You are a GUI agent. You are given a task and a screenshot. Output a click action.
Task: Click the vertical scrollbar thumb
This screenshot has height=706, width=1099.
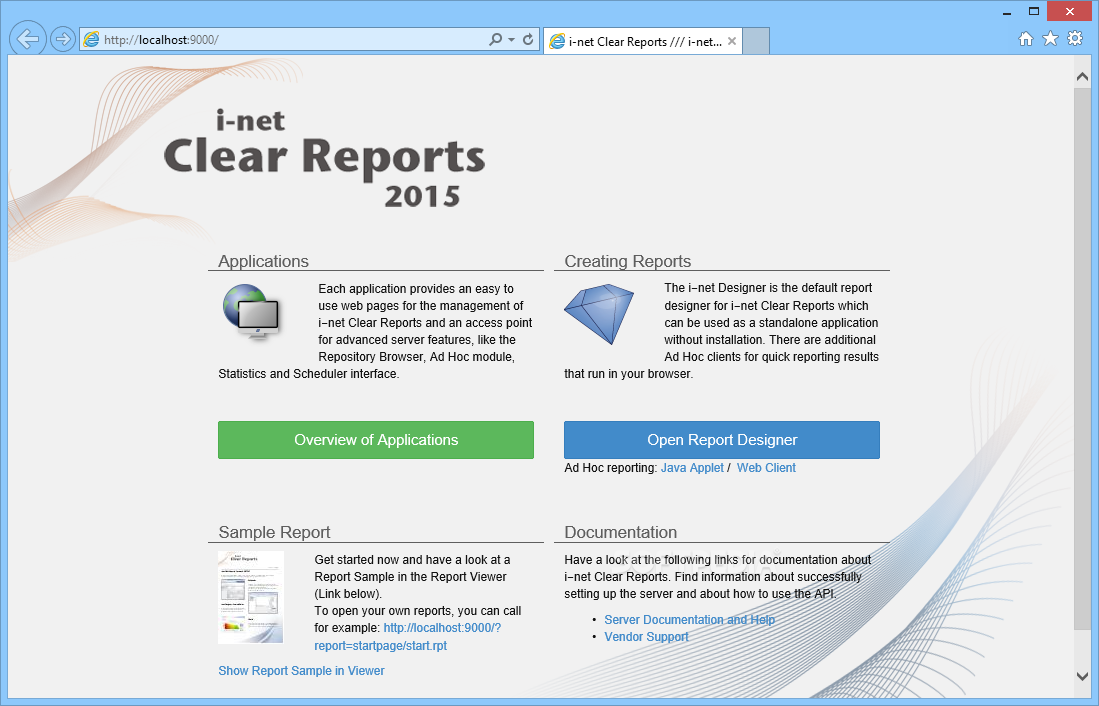(x=1082, y=359)
